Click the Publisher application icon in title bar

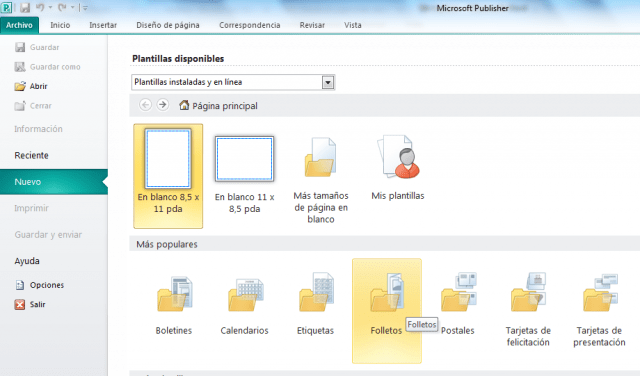pos(7,7)
